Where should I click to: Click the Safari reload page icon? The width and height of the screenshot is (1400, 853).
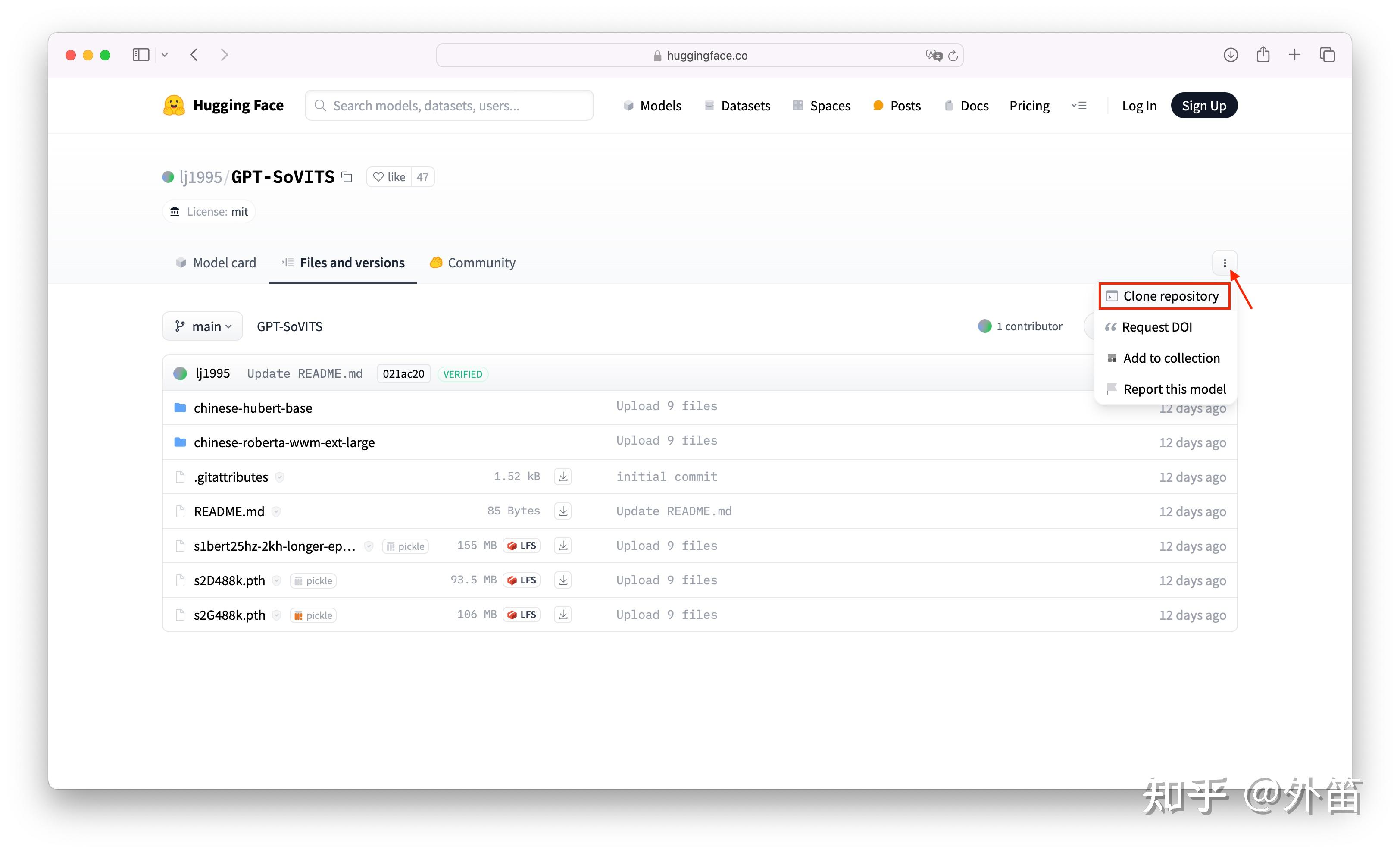(953, 55)
